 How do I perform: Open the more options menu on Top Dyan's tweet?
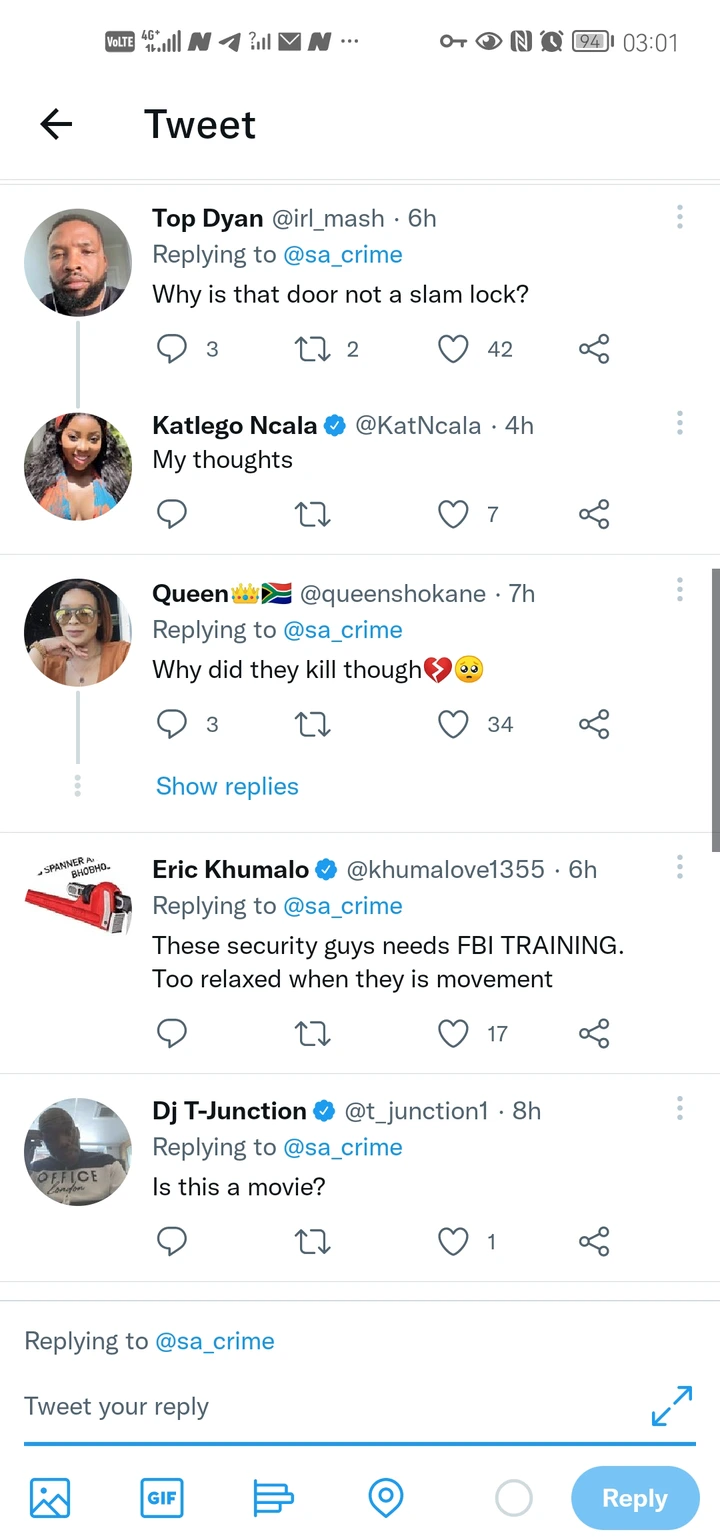[x=680, y=217]
